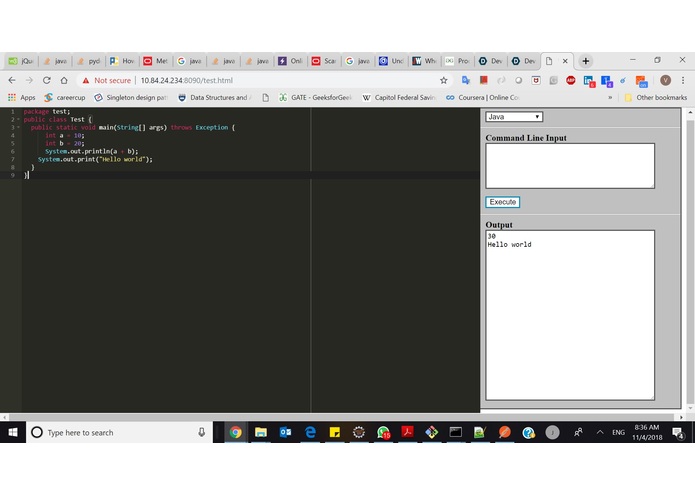Click the code line with System.out.println(a + b)
This screenshot has width=695, height=494.
(x=91, y=152)
